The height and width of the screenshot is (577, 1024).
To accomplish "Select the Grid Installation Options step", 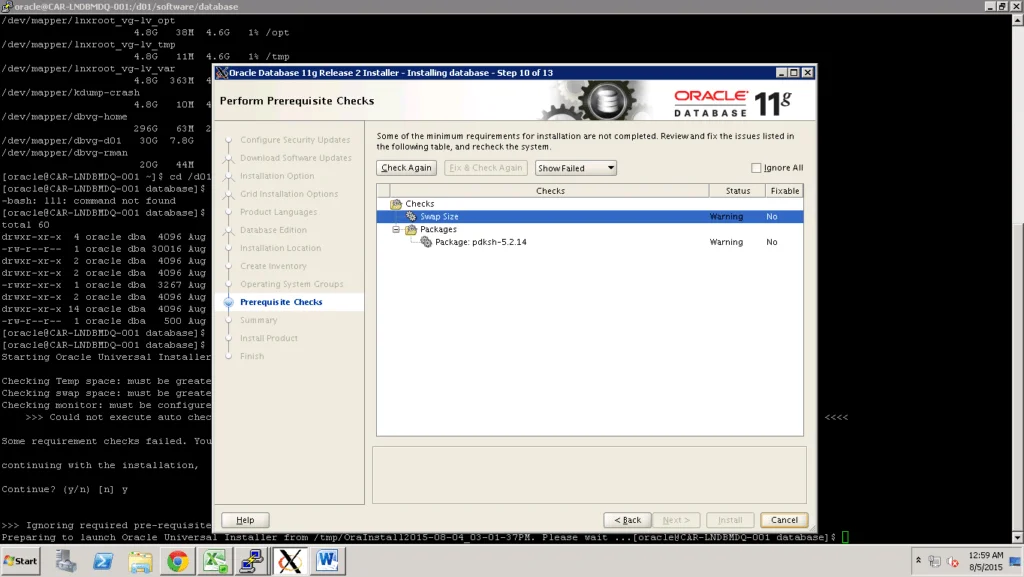I will [x=289, y=194].
